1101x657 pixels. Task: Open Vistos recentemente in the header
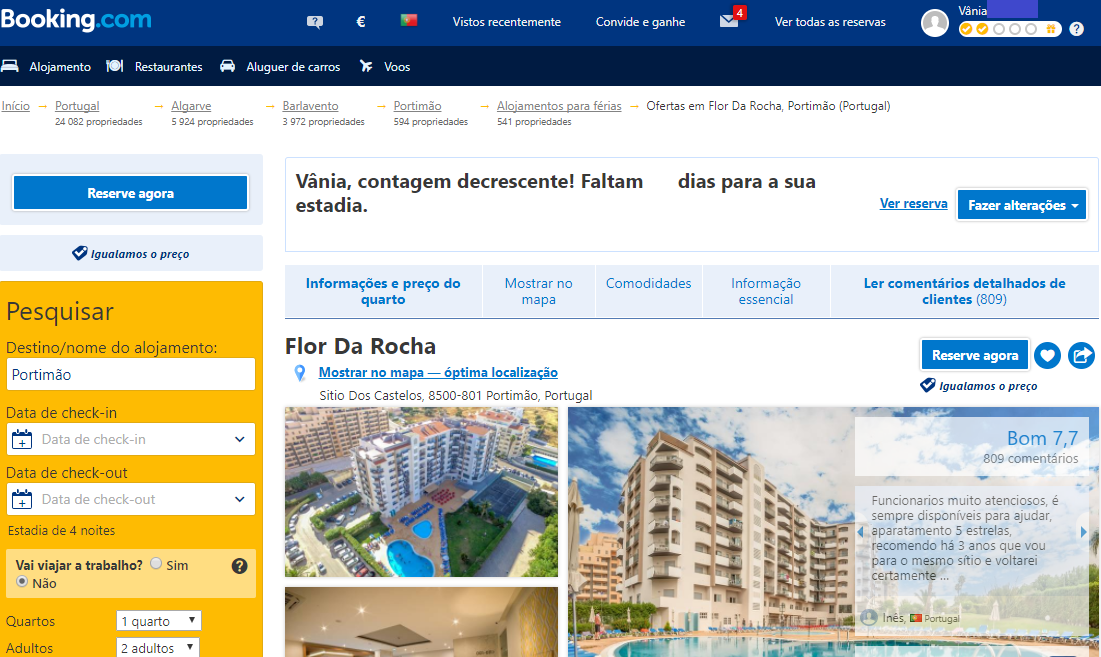tap(507, 22)
